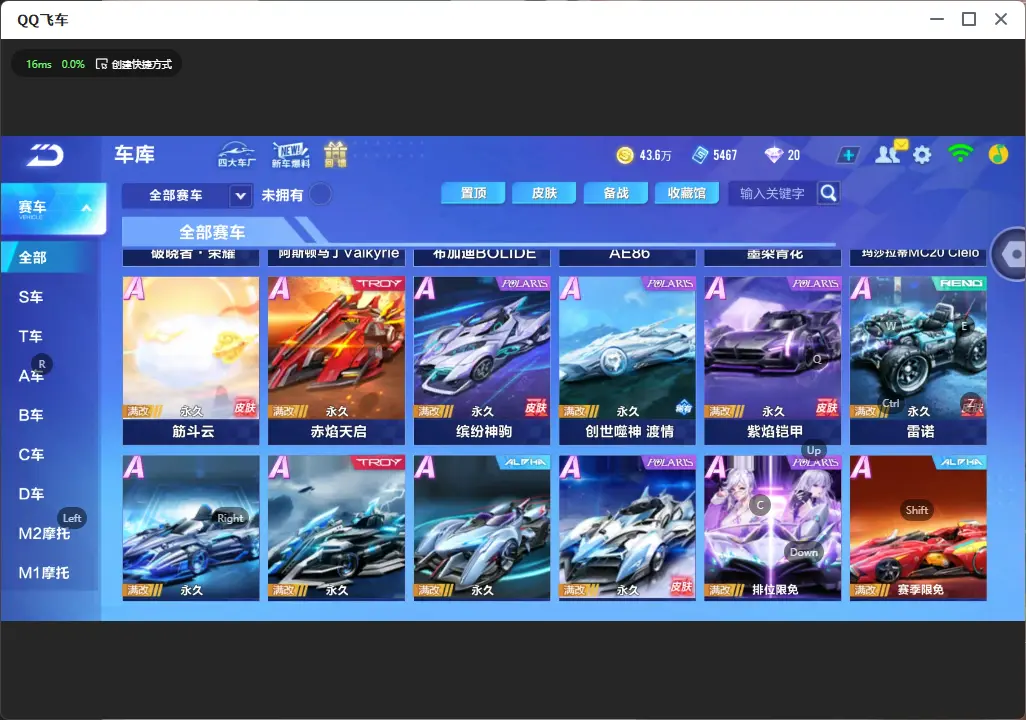Open the 全部赛车 dropdown arrow
1026x720 pixels.
(x=240, y=195)
